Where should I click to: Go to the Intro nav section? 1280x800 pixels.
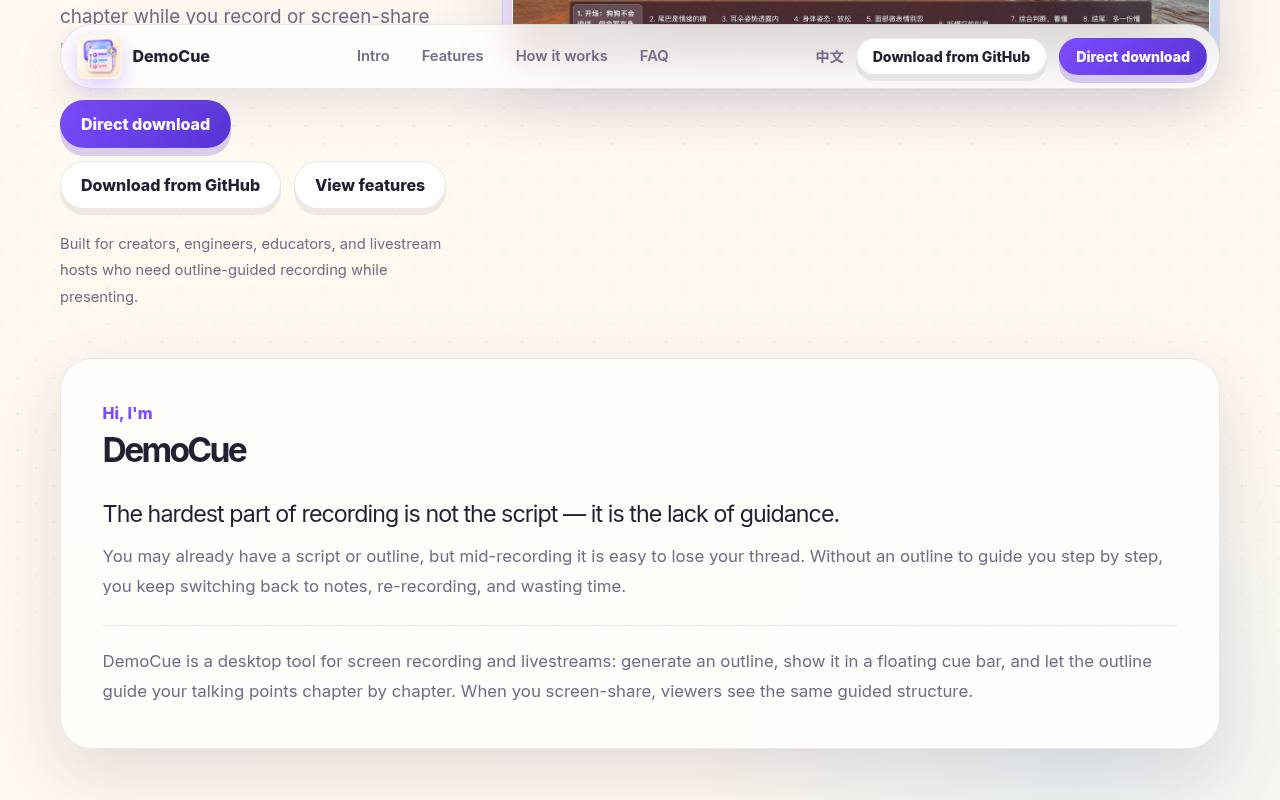coord(373,56)
